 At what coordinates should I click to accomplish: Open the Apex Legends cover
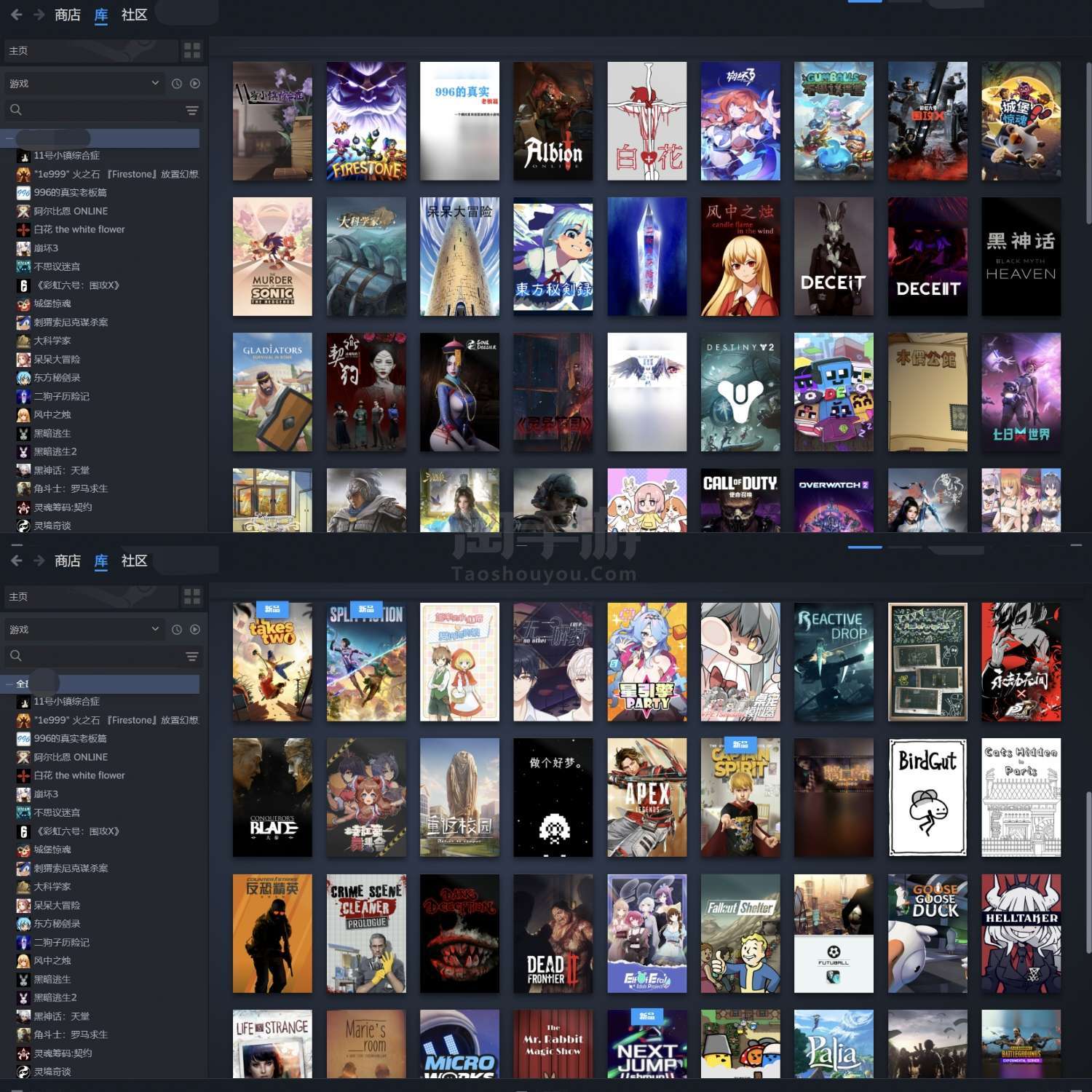click(647, 798)
